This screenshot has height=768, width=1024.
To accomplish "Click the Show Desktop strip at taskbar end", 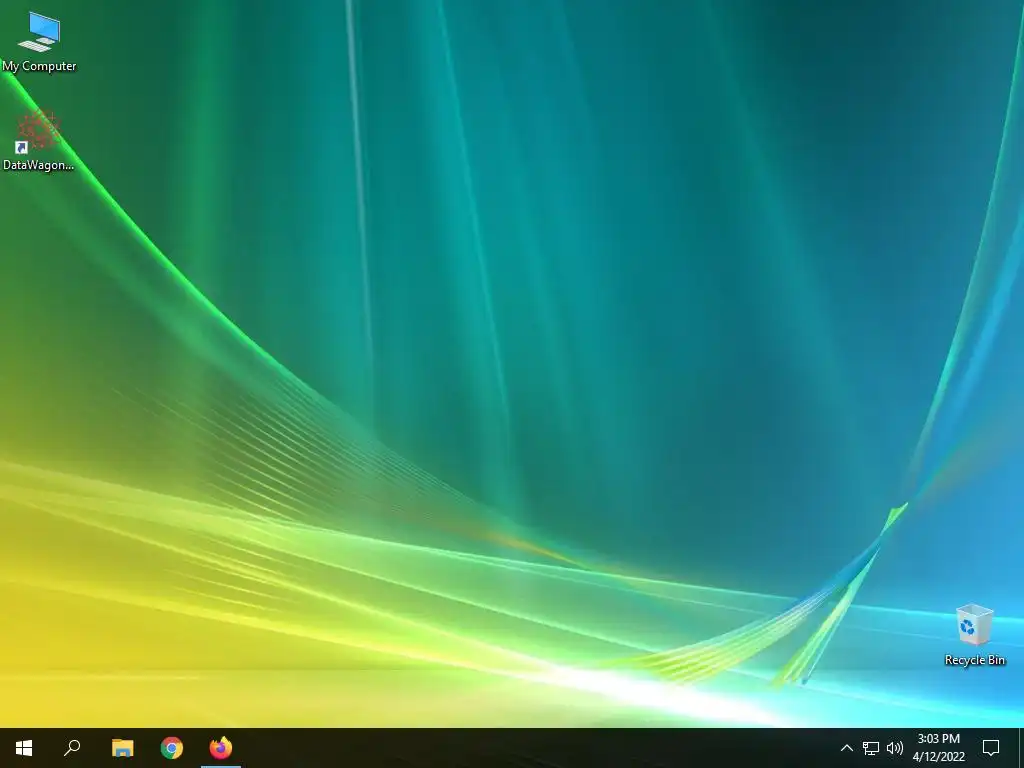I will tap(1021, 748).
